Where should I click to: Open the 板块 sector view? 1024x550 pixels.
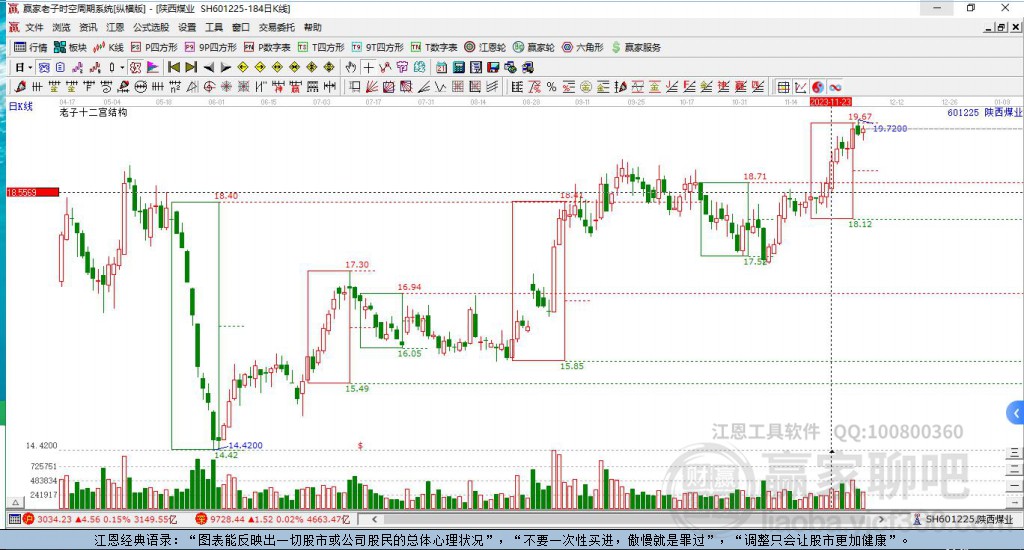[70, 47]
